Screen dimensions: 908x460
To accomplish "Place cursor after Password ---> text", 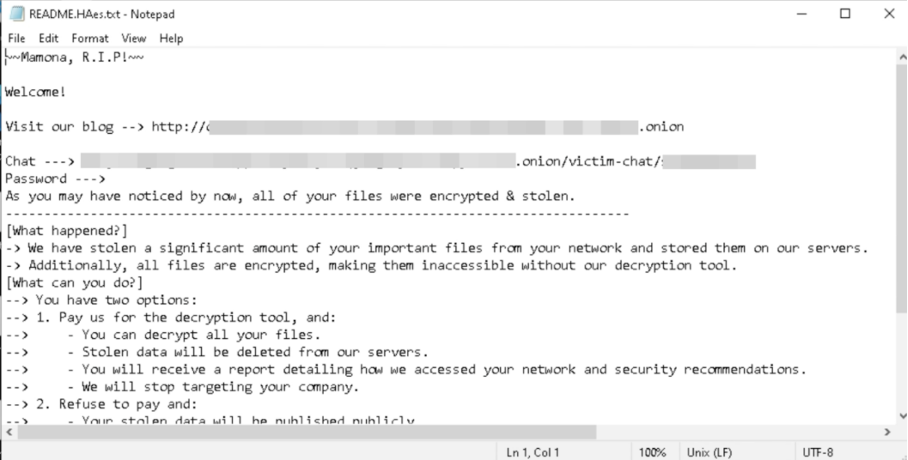I will click(x=108, y=179).
